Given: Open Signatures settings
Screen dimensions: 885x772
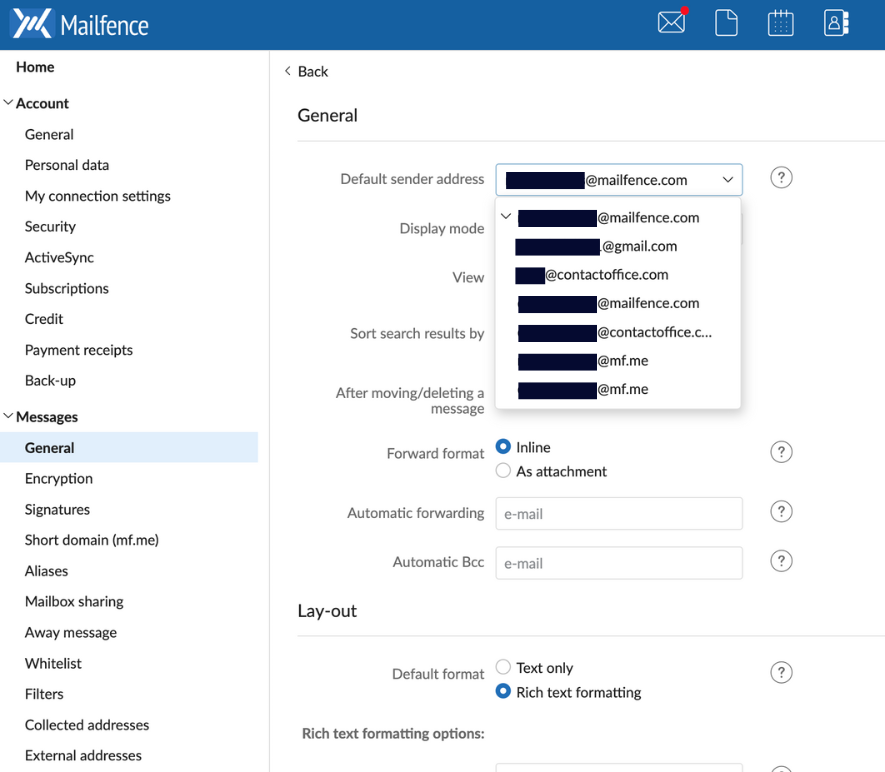Looking at the screenshot, I should [57, 510].
